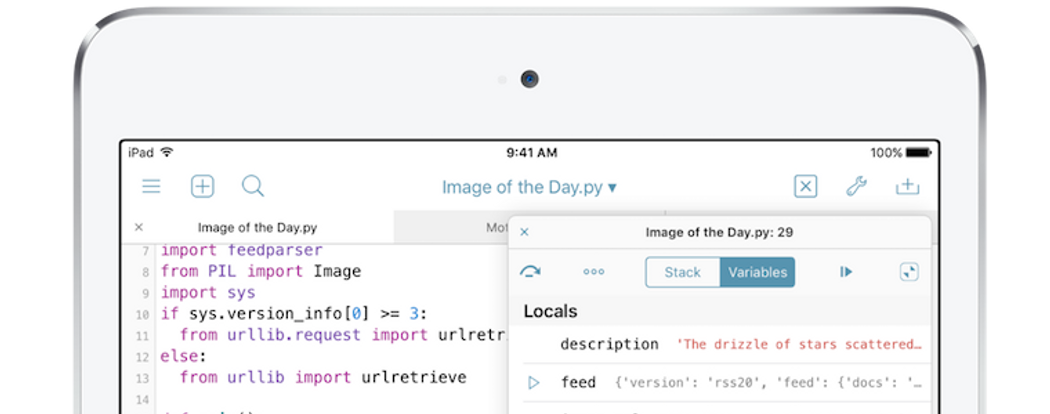Tap the new file plus icon

(x=203, y=186)
